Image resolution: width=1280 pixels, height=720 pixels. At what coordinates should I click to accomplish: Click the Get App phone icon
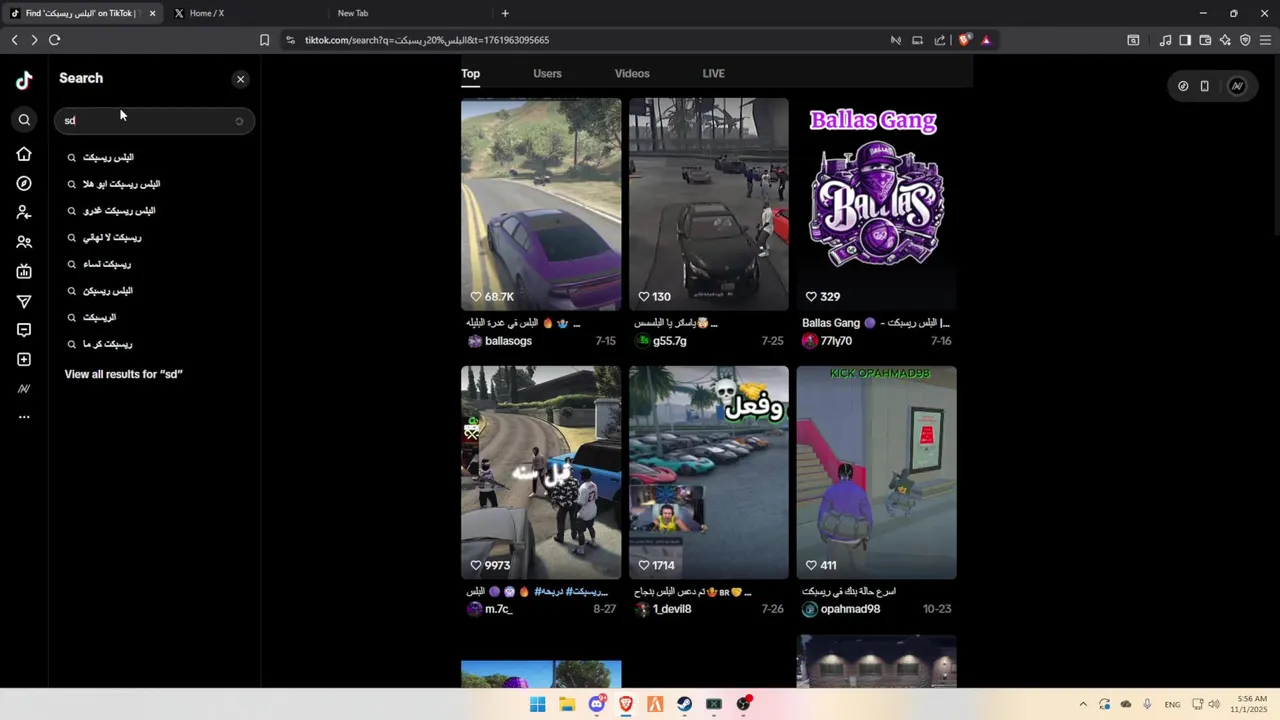pos(1205,86)
